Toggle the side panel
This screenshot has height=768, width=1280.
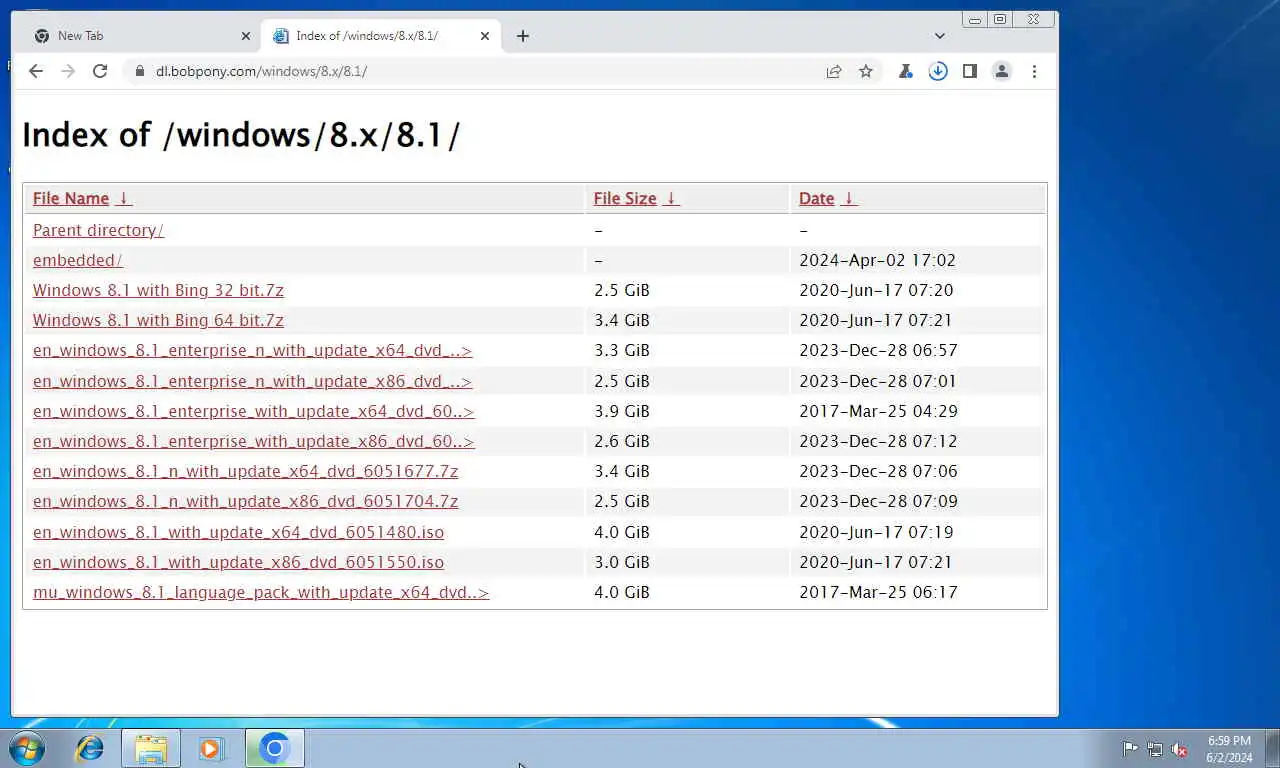(970, 71)
